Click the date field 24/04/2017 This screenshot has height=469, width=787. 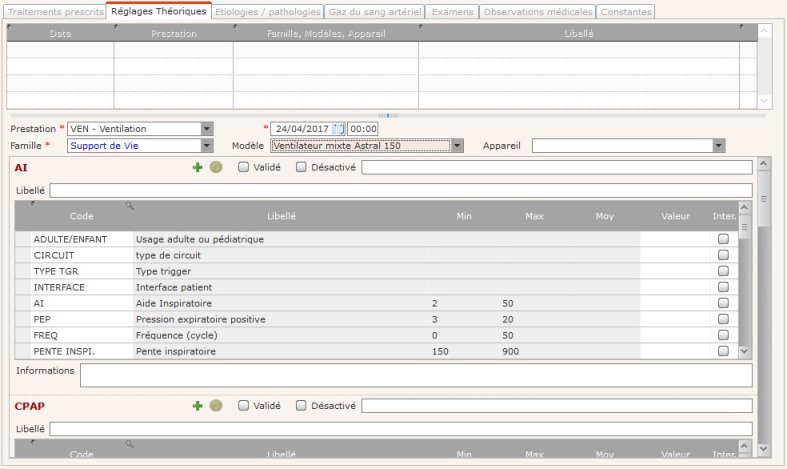coord(302,129)
